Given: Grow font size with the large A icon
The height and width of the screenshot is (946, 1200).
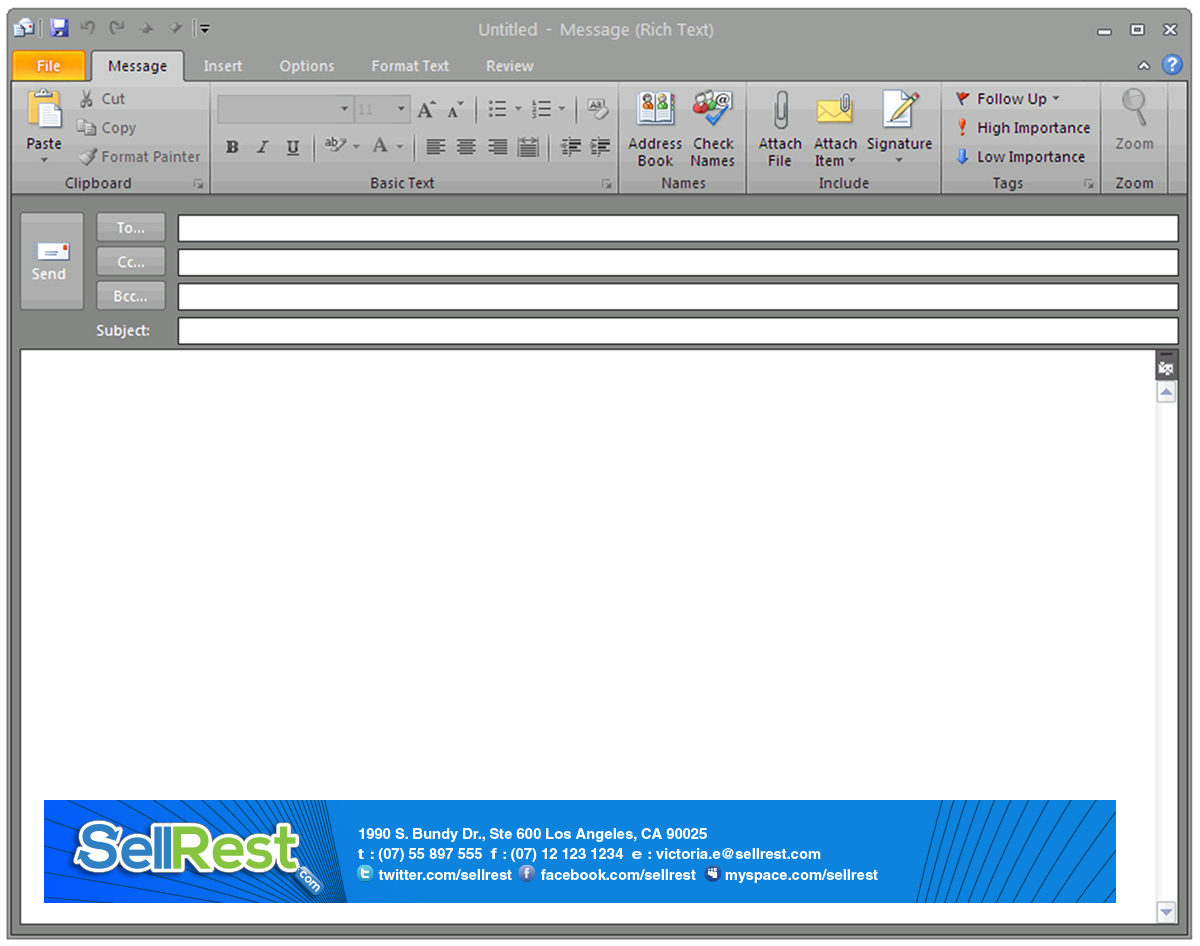Looking at the screenshot, I should pos(427,109).
